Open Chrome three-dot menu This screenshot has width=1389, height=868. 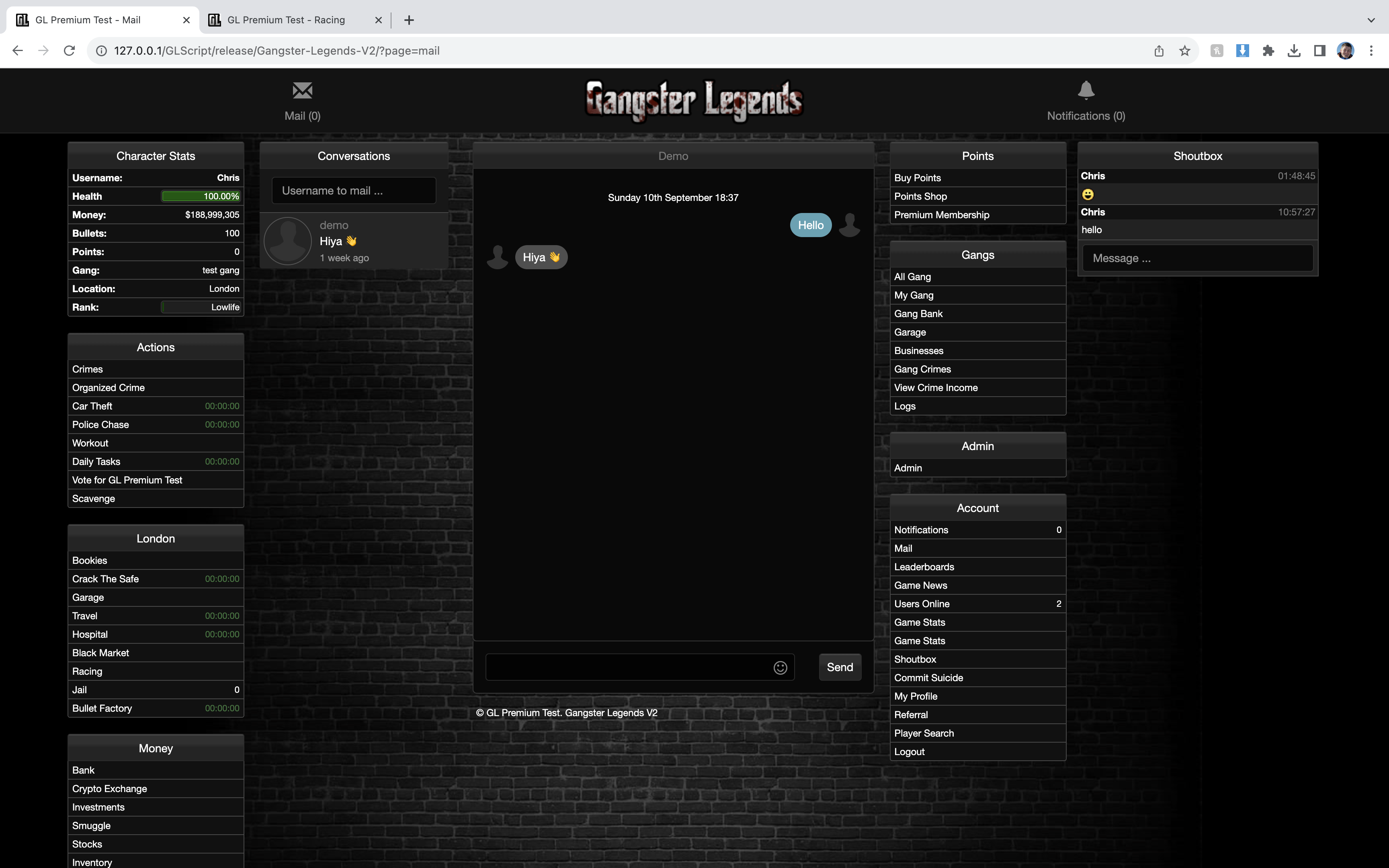click(x=1371, y=51)
